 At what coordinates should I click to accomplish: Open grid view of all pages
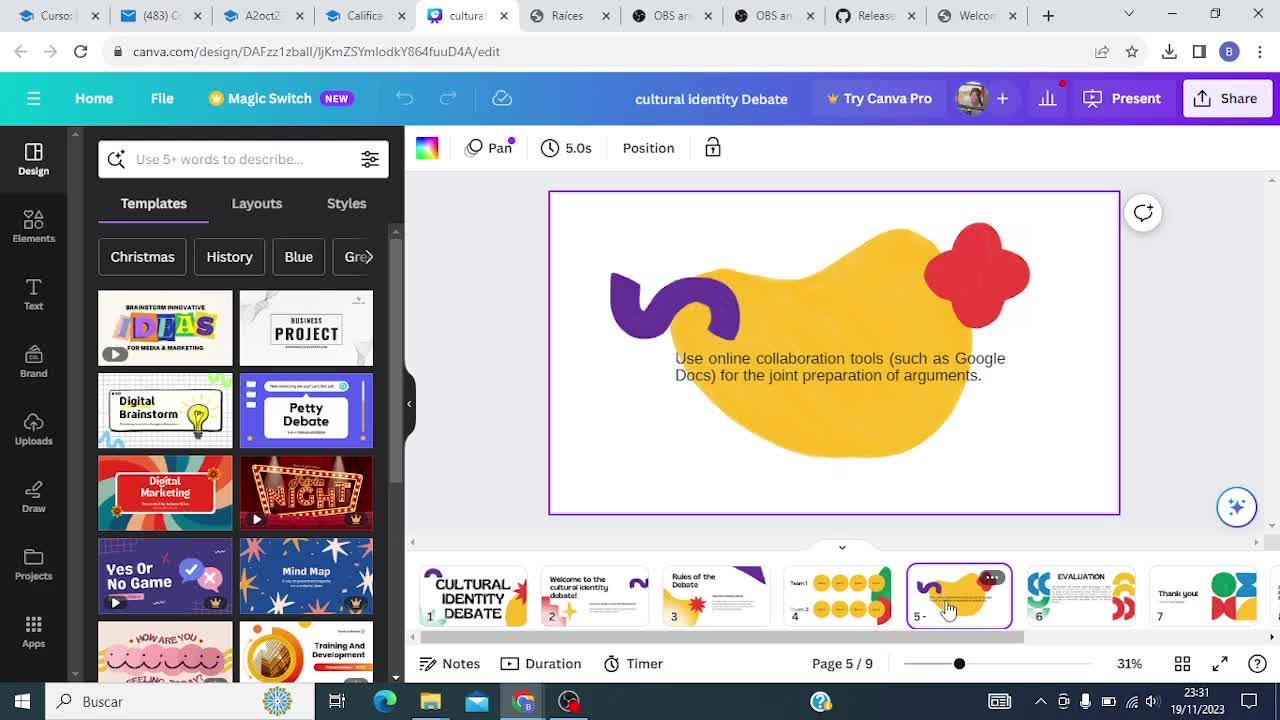click(1182, 664)
